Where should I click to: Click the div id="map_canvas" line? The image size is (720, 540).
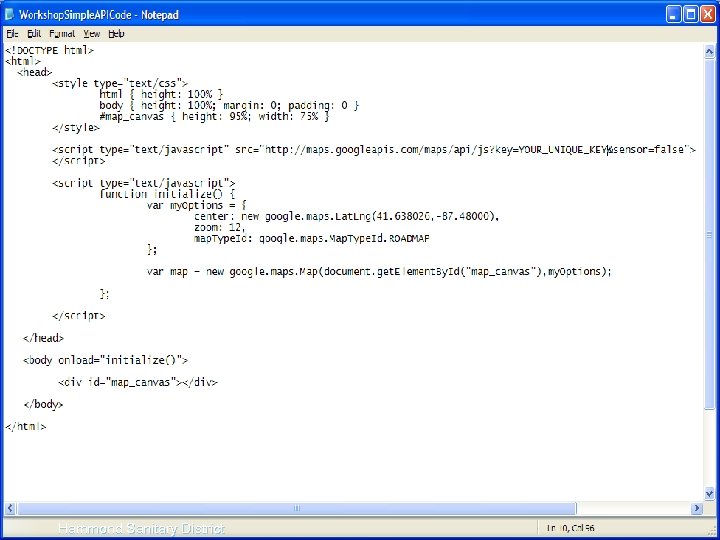[x=138, y=382]
